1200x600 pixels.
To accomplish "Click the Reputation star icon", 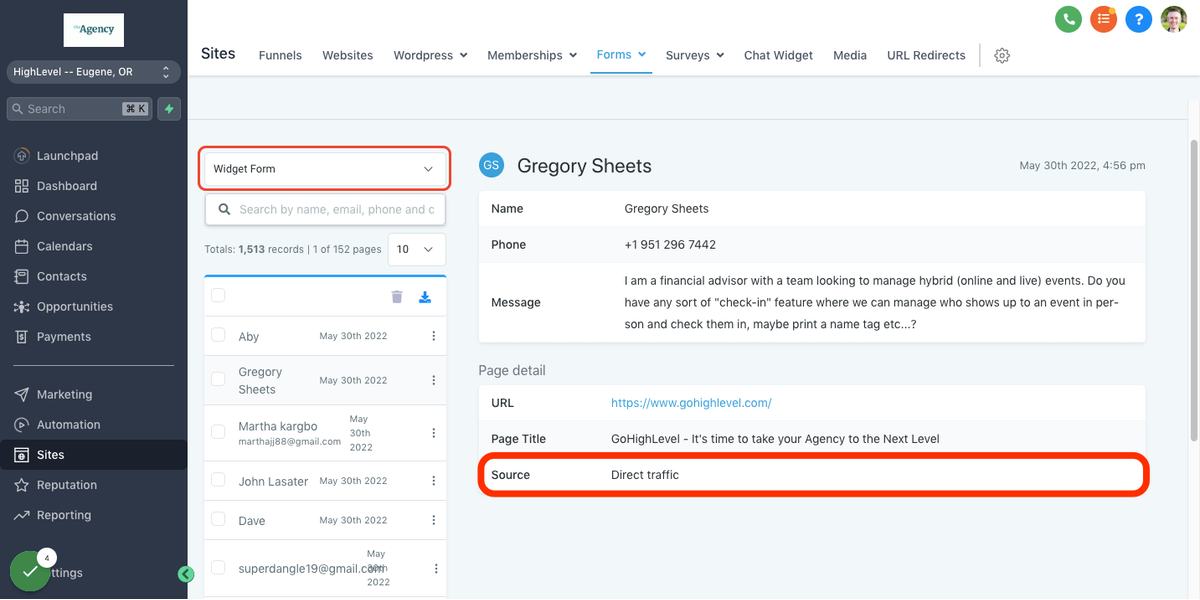I will point(22,485).
